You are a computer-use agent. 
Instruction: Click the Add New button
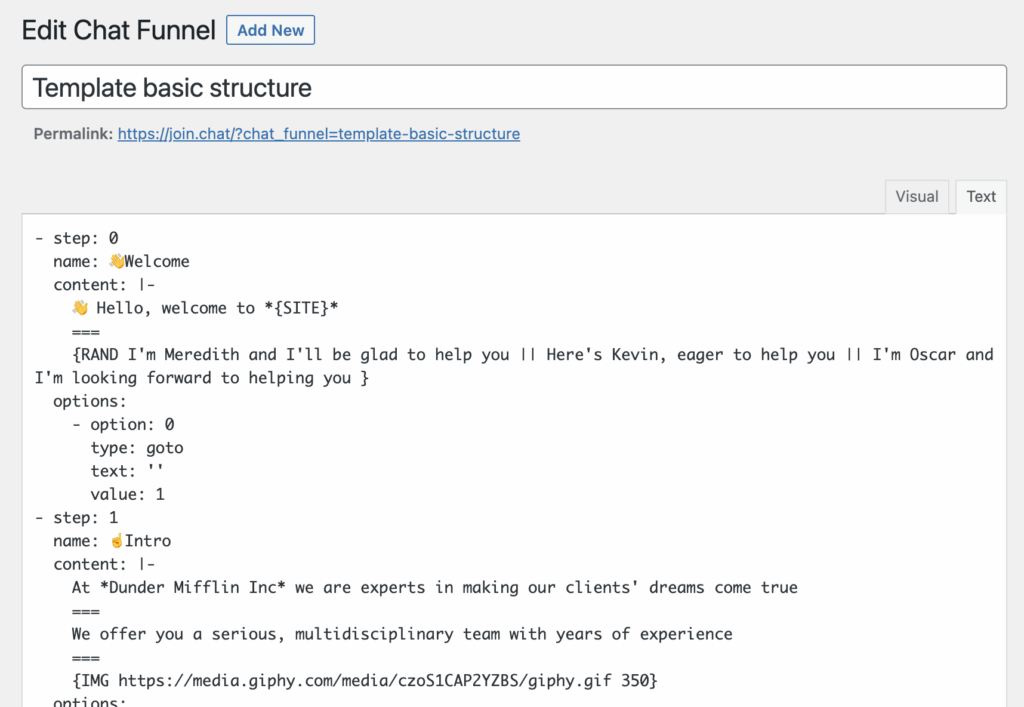click(270, 30)
